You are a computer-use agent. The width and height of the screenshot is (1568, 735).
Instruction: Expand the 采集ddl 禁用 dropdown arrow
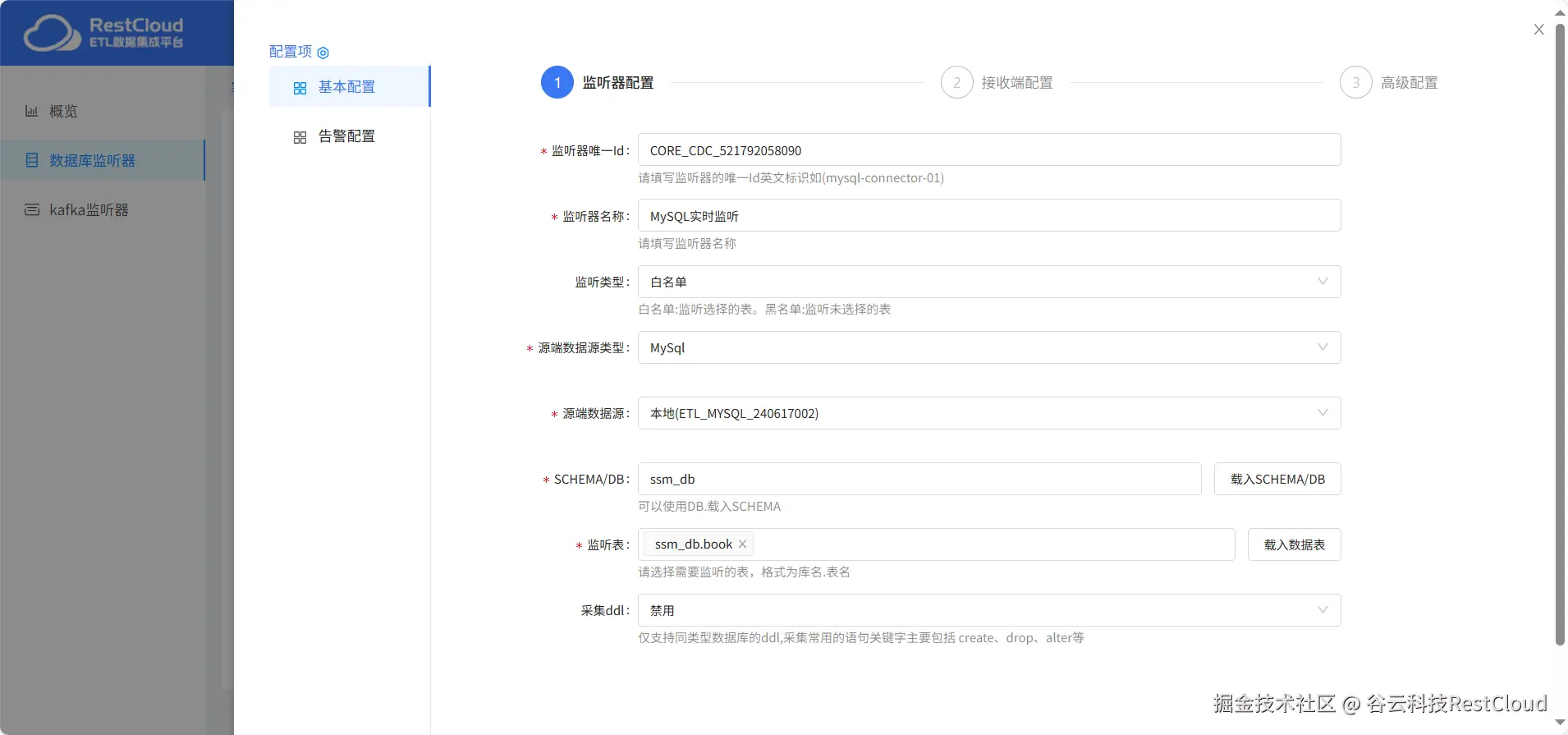pyautogui.click(x=1323, y=610)
